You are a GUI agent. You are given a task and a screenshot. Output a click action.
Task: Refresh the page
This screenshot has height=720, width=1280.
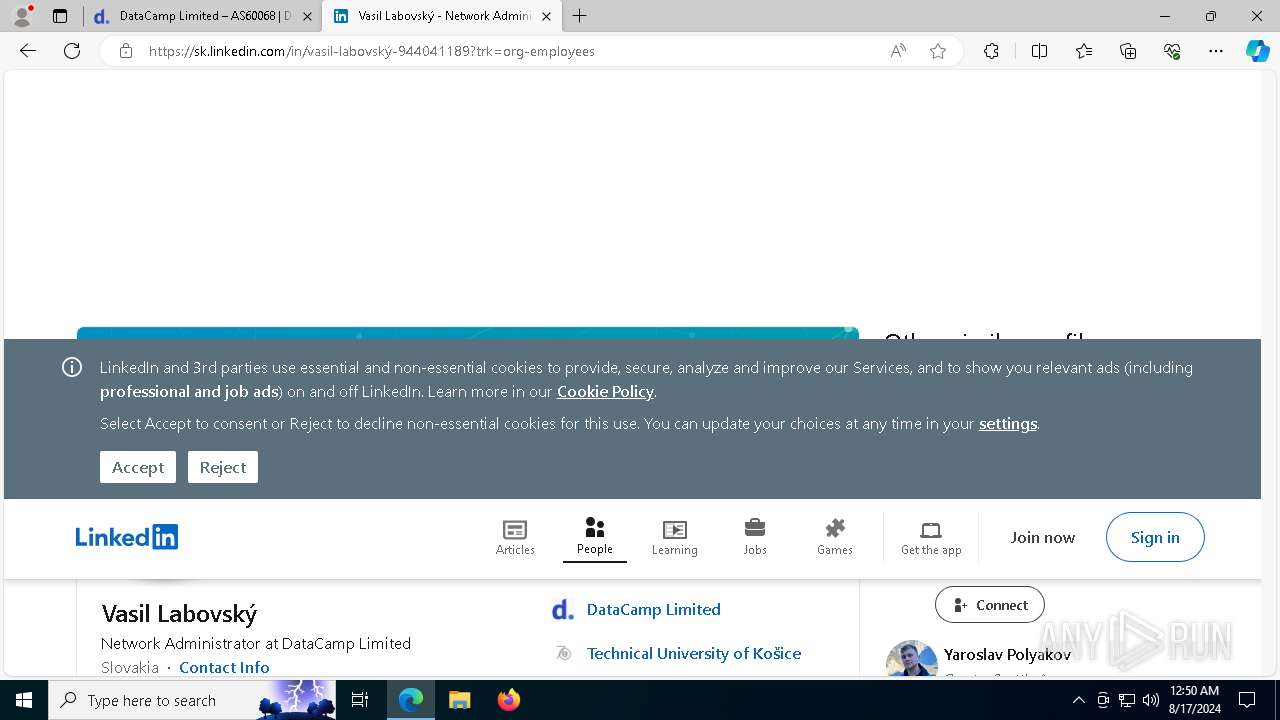tap(72, 51)
